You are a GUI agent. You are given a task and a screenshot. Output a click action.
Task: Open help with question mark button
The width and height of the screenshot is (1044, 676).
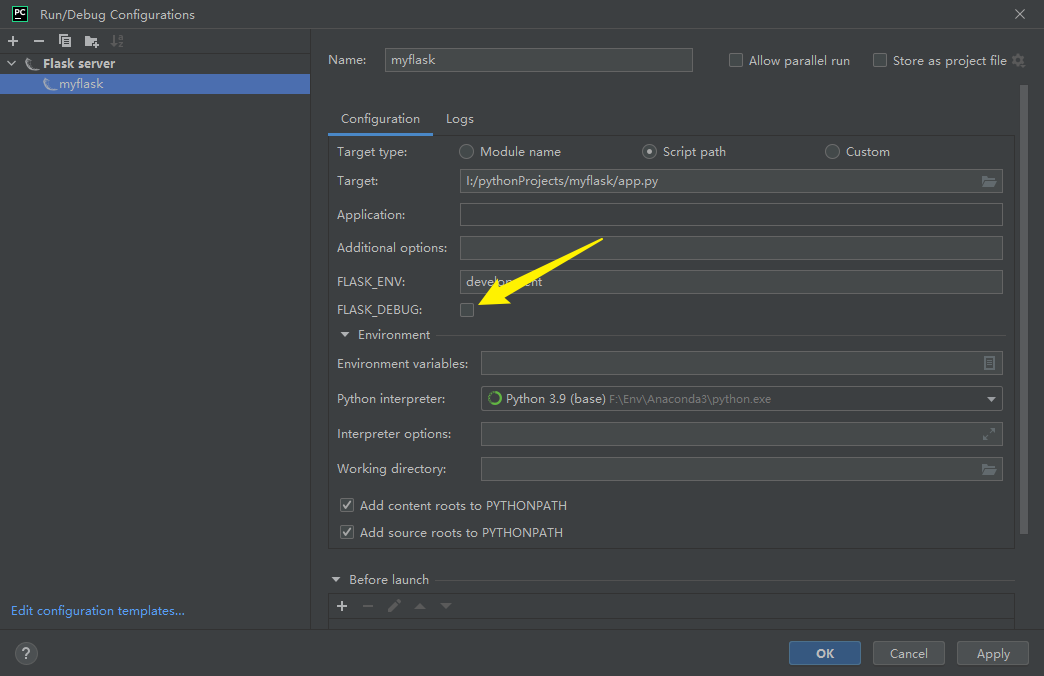click(x=26, y=653)
